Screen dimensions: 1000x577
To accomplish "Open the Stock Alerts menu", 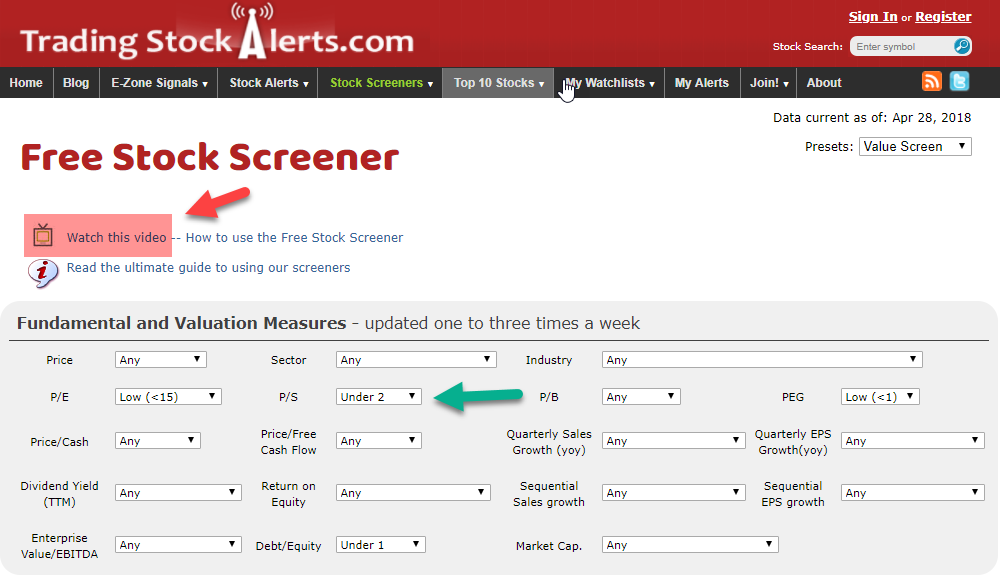I will tap(268, 83).
